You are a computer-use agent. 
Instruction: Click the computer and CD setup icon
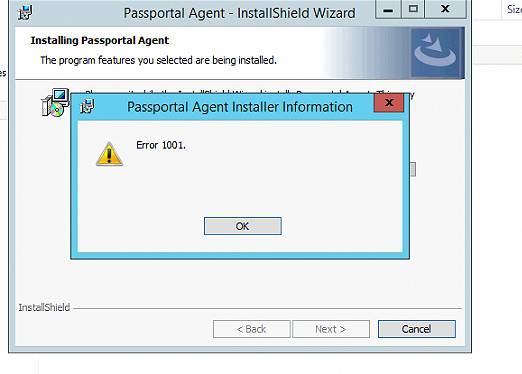[x=55, y=103]
